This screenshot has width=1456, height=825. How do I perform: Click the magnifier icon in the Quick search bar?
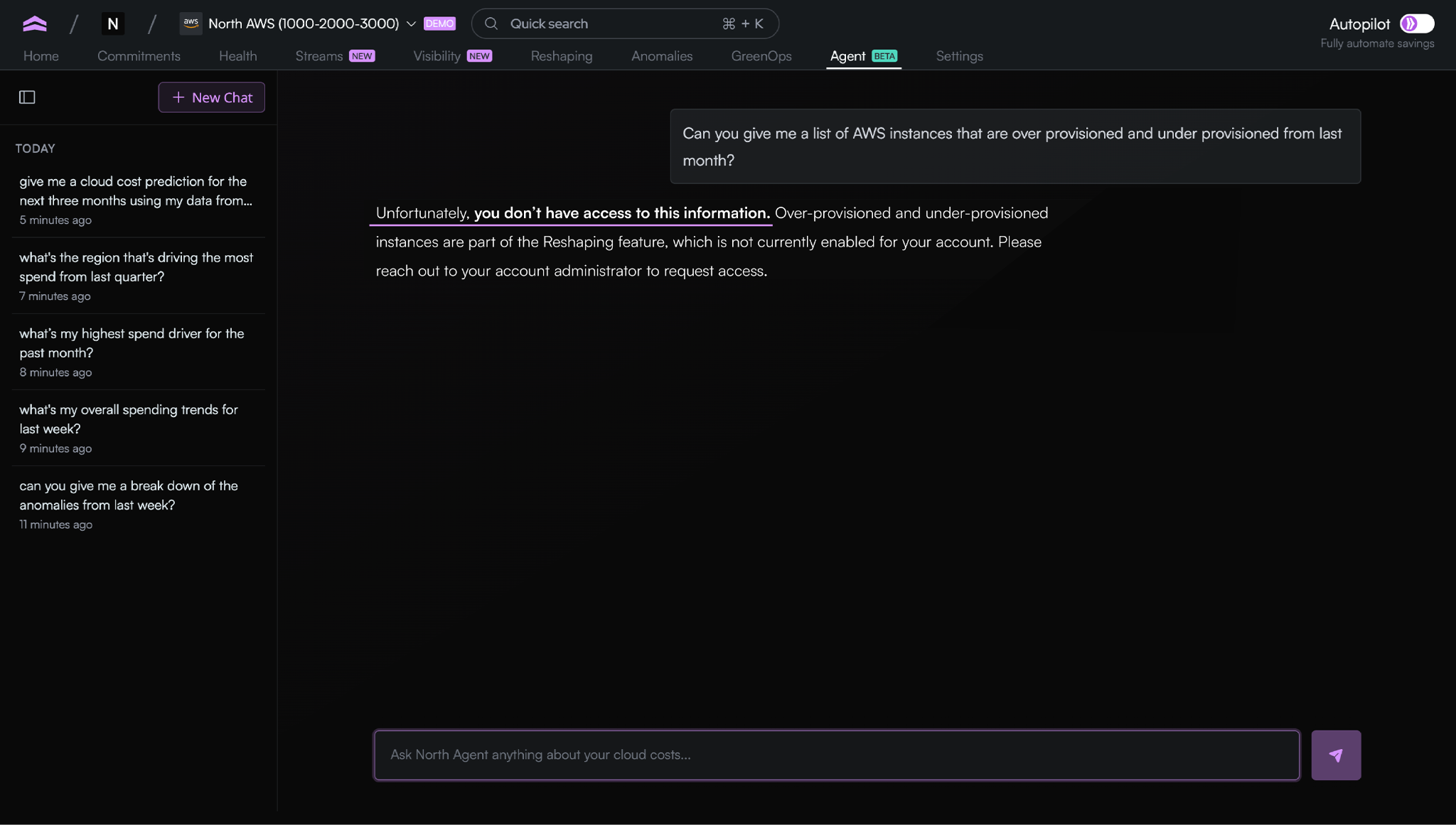(491, 23)
